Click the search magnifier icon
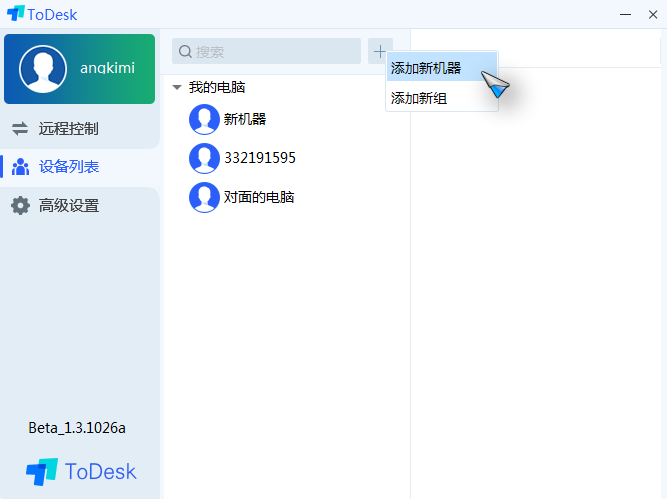Viewport: 667px width, 499px height. pyautogui.click(x=185, y=51)
